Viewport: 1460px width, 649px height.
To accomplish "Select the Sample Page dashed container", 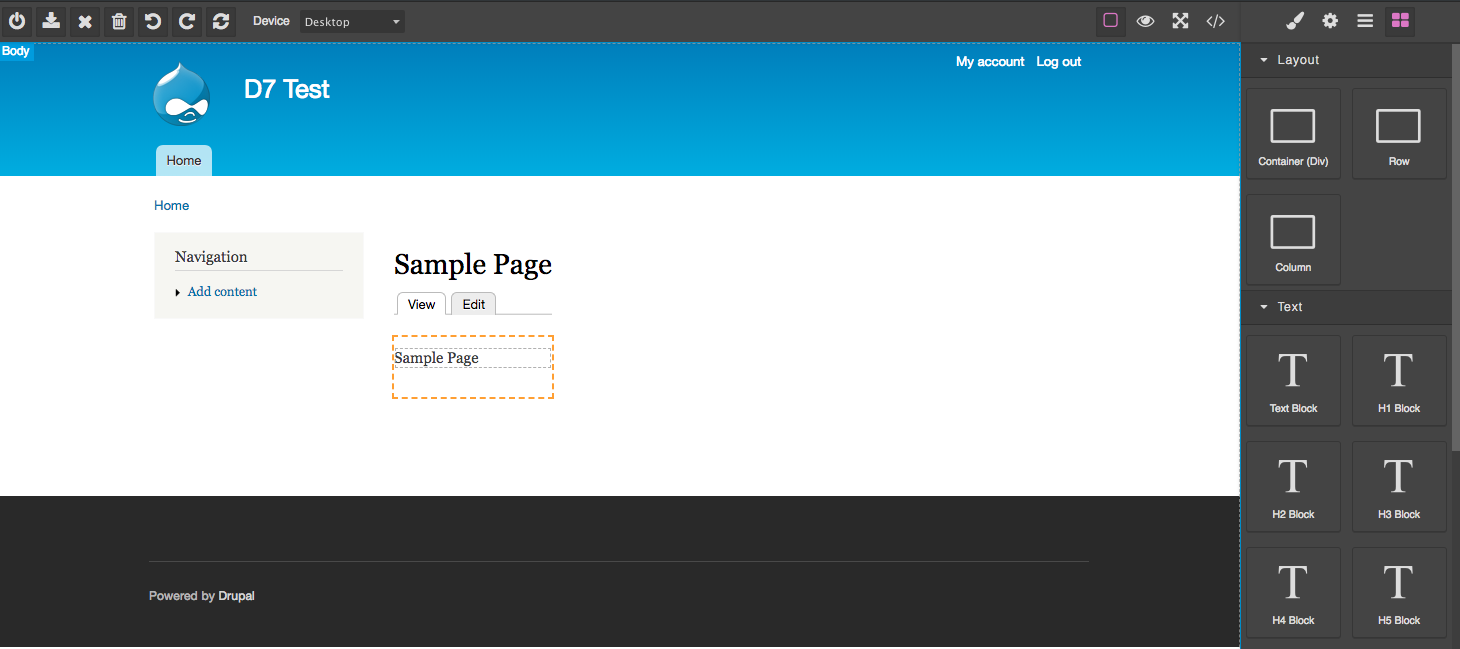I will point(472,367).
